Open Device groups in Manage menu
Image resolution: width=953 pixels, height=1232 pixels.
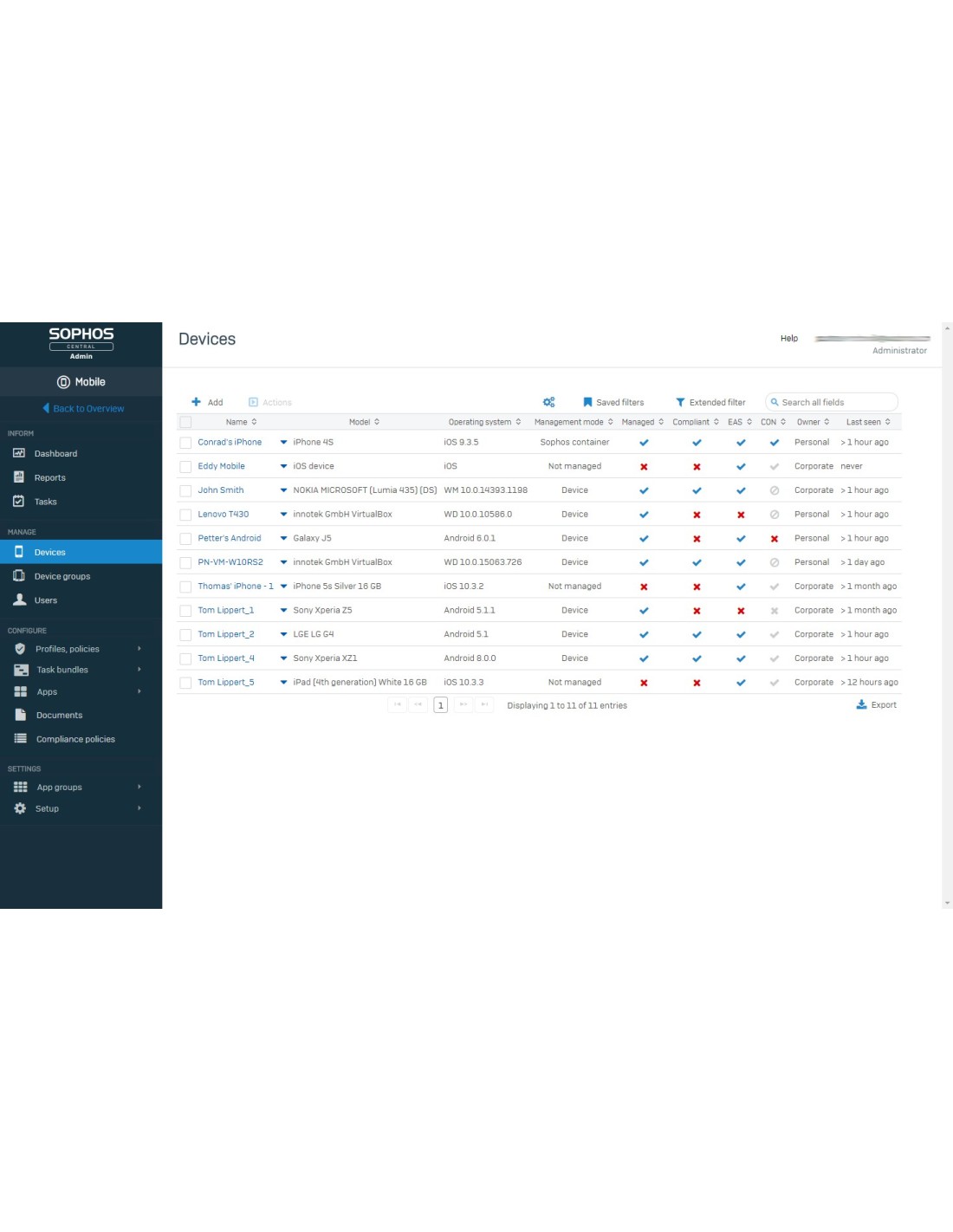[62, 576]
